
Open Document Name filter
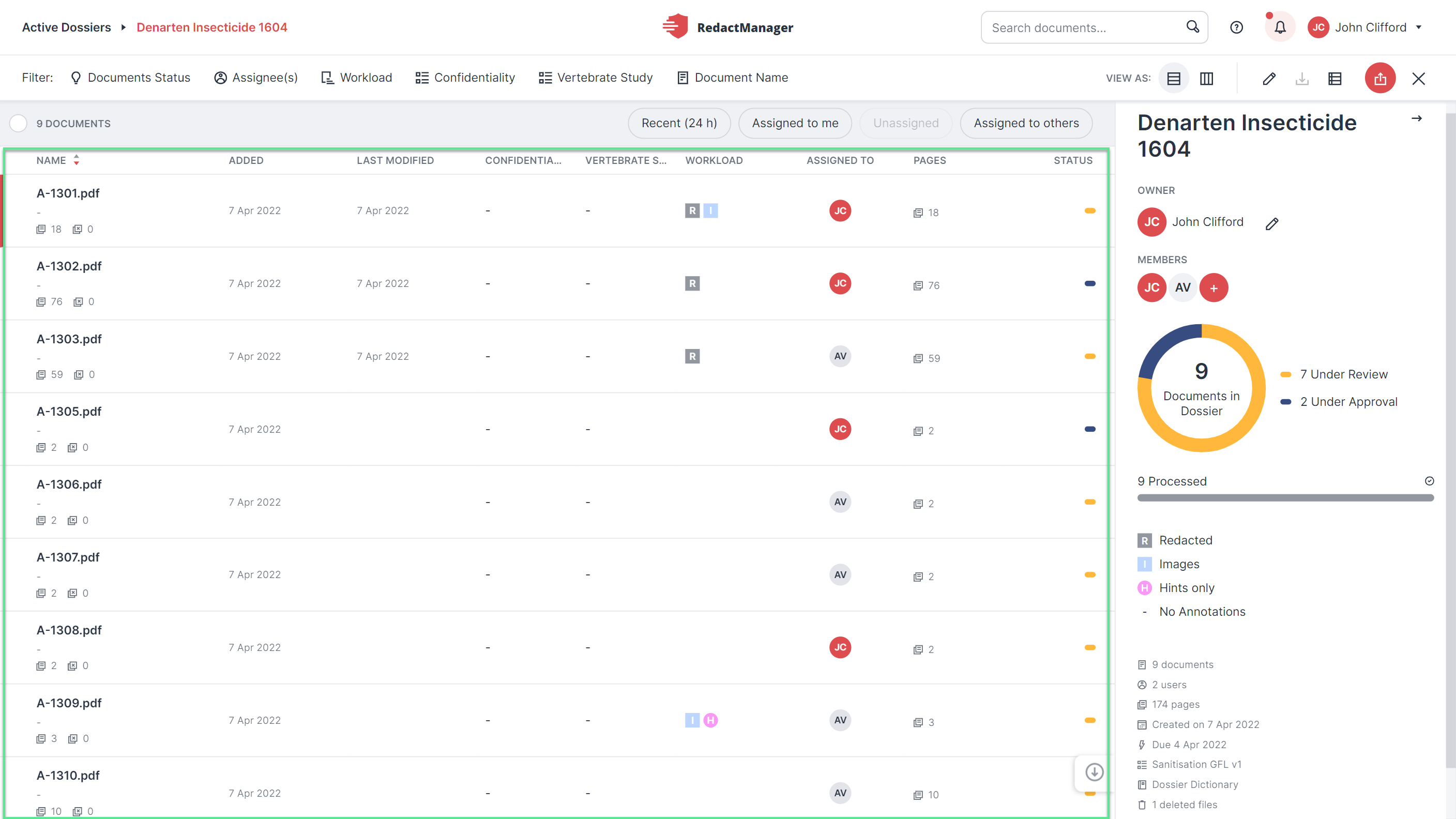click(x=733, y=78)
